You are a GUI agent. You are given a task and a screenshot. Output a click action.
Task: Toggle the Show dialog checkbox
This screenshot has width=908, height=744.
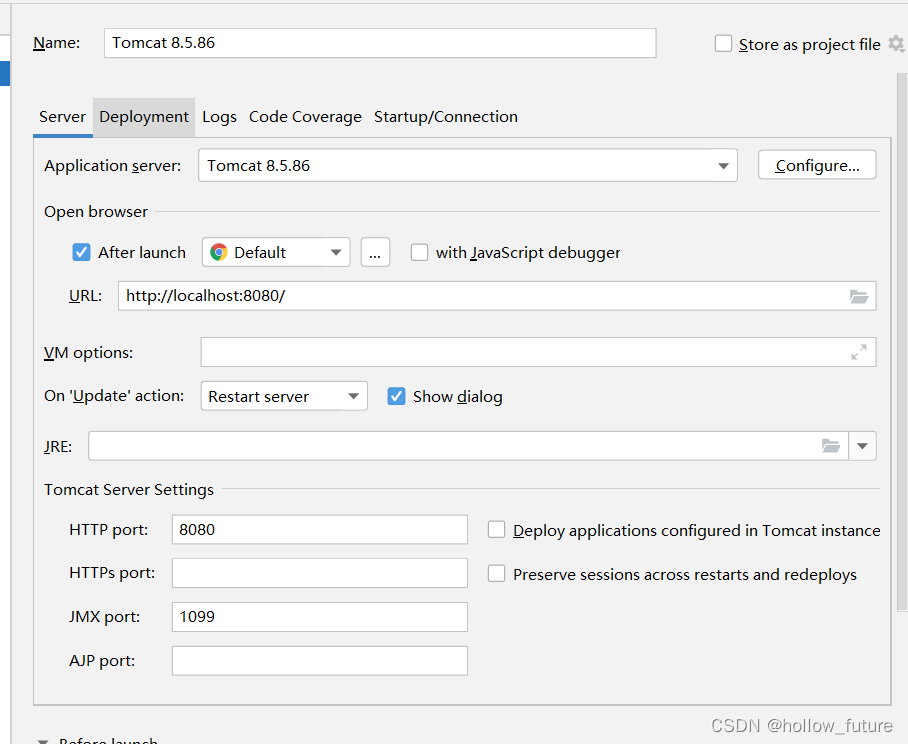click(396, 396)
